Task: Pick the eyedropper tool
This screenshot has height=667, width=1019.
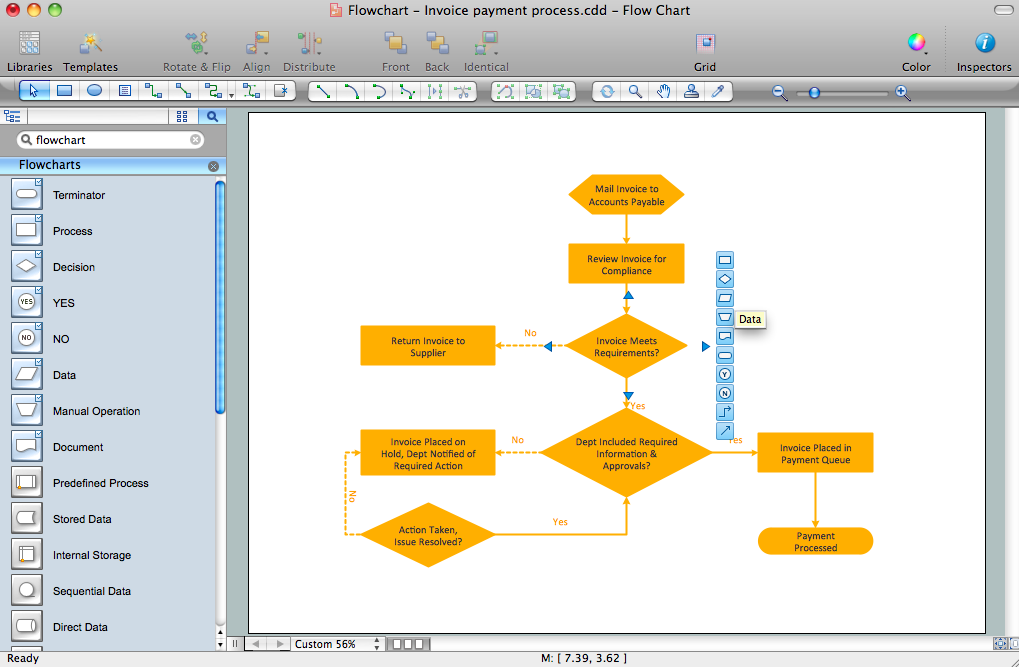Action: 717,91
